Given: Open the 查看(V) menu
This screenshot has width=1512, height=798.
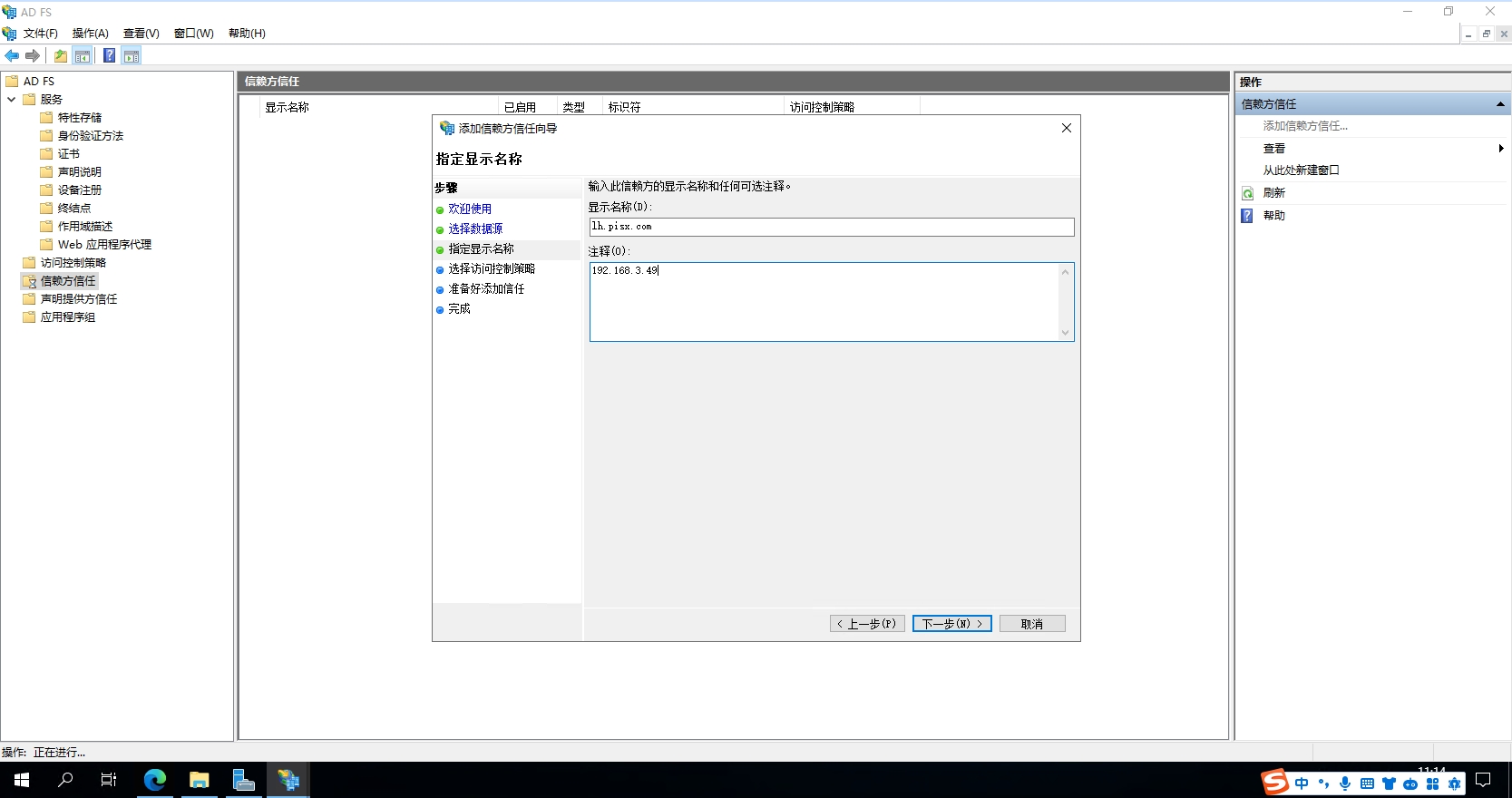Looking at the screenshot, I should click(141, 34).
